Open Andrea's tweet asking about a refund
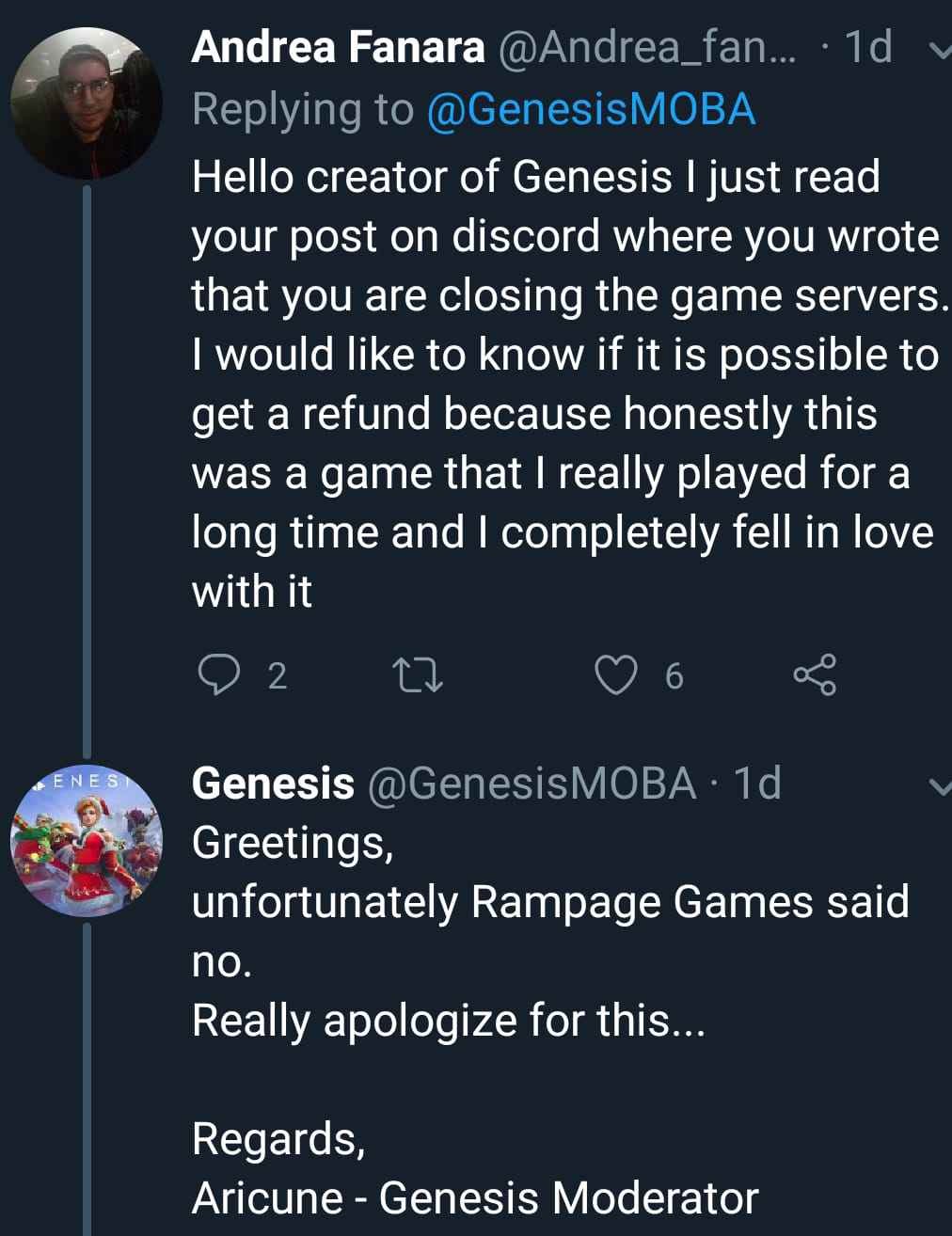 (x=564, y=384)
